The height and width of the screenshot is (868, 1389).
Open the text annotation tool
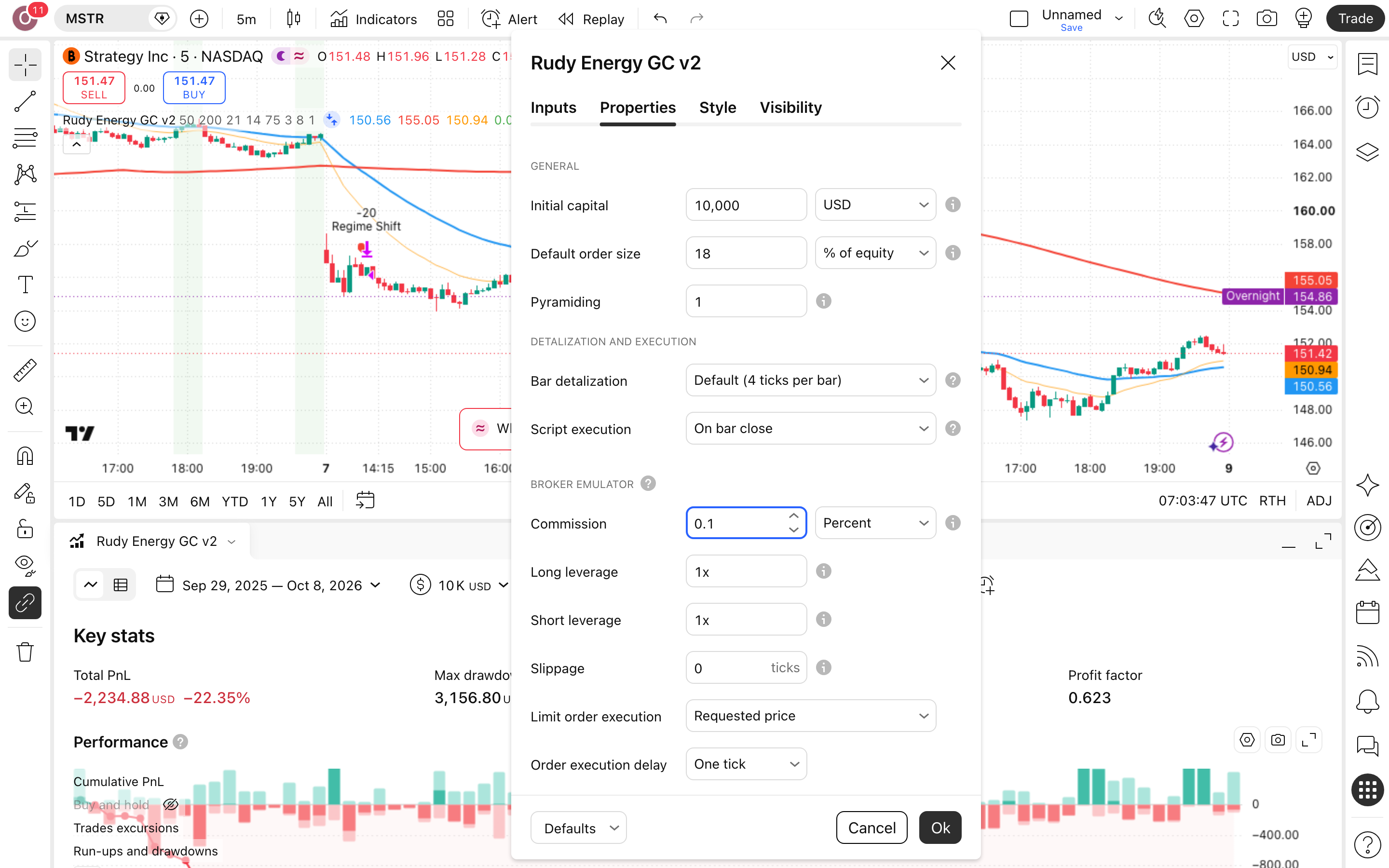pos(25,284)
